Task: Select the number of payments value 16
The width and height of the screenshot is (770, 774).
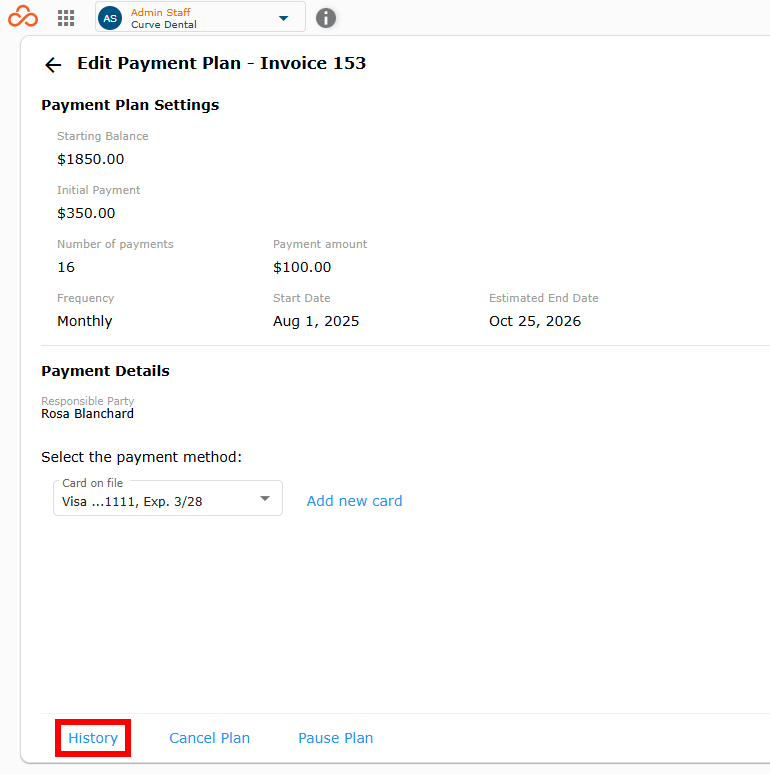Action: tap(66, 267)
